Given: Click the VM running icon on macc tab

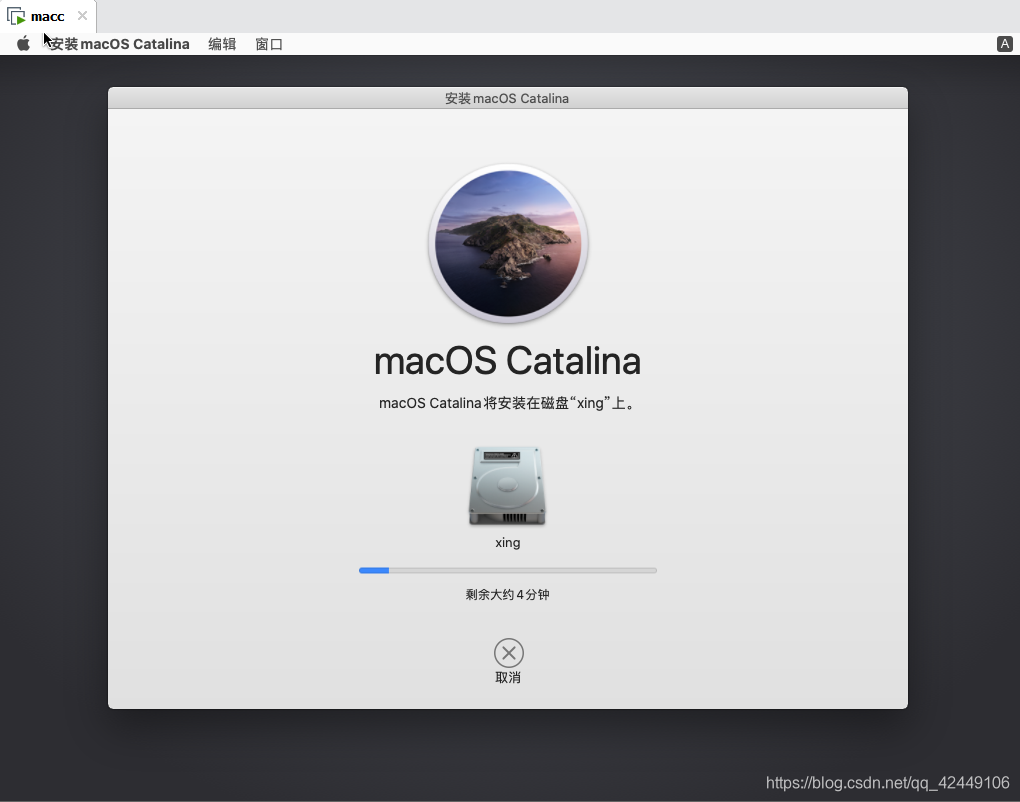Looking at the screenshot, I should (x=16, y=16).
